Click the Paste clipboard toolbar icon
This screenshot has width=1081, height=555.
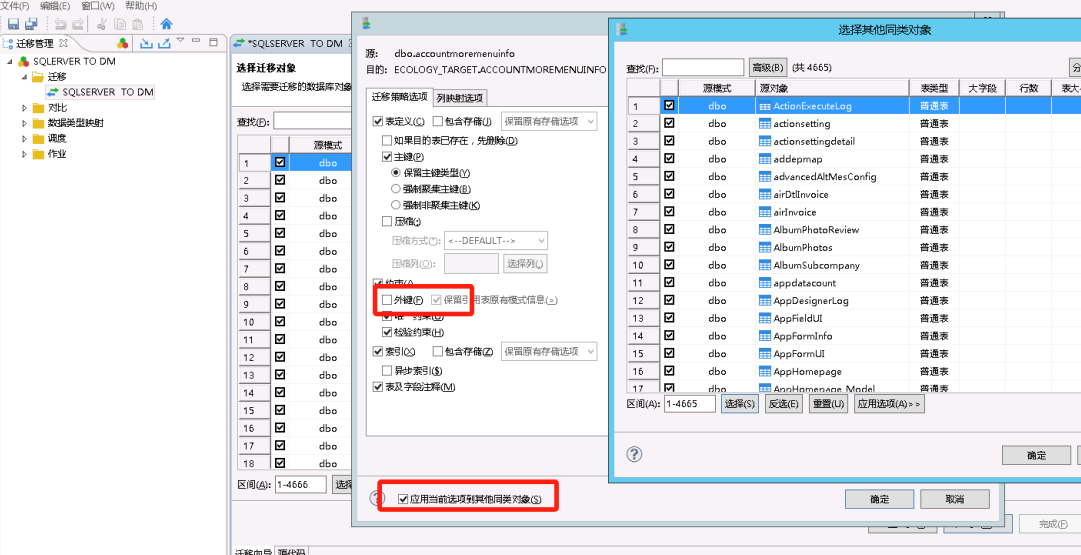137,24
